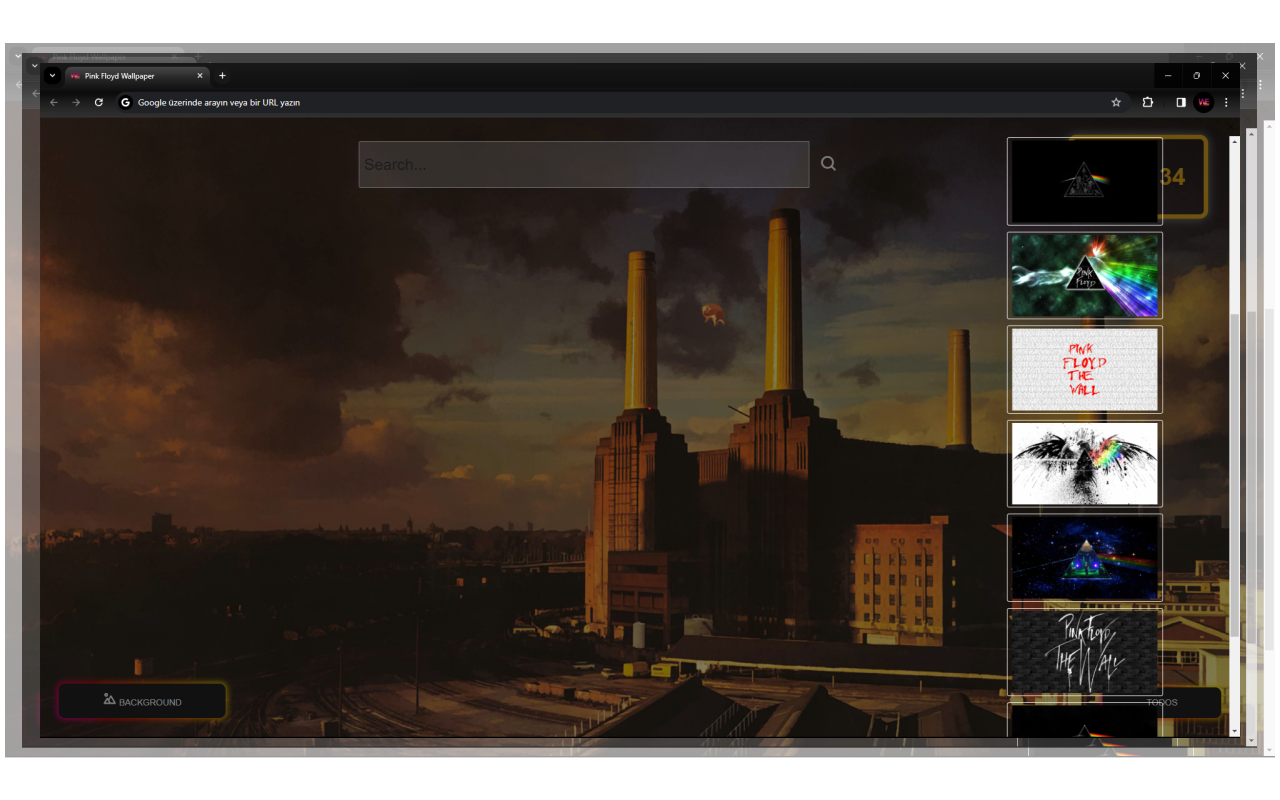Restore down the Chrome window

point(1197,76)
